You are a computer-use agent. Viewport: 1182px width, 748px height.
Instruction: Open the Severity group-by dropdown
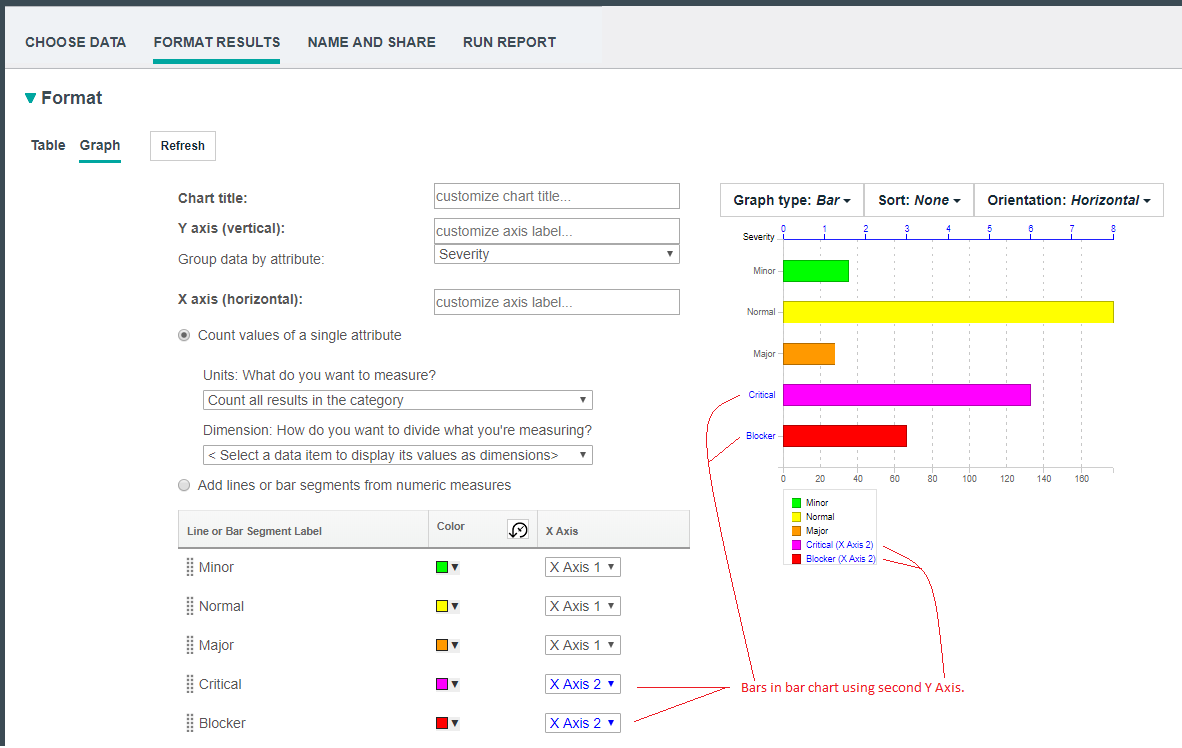tap(557, 254)
